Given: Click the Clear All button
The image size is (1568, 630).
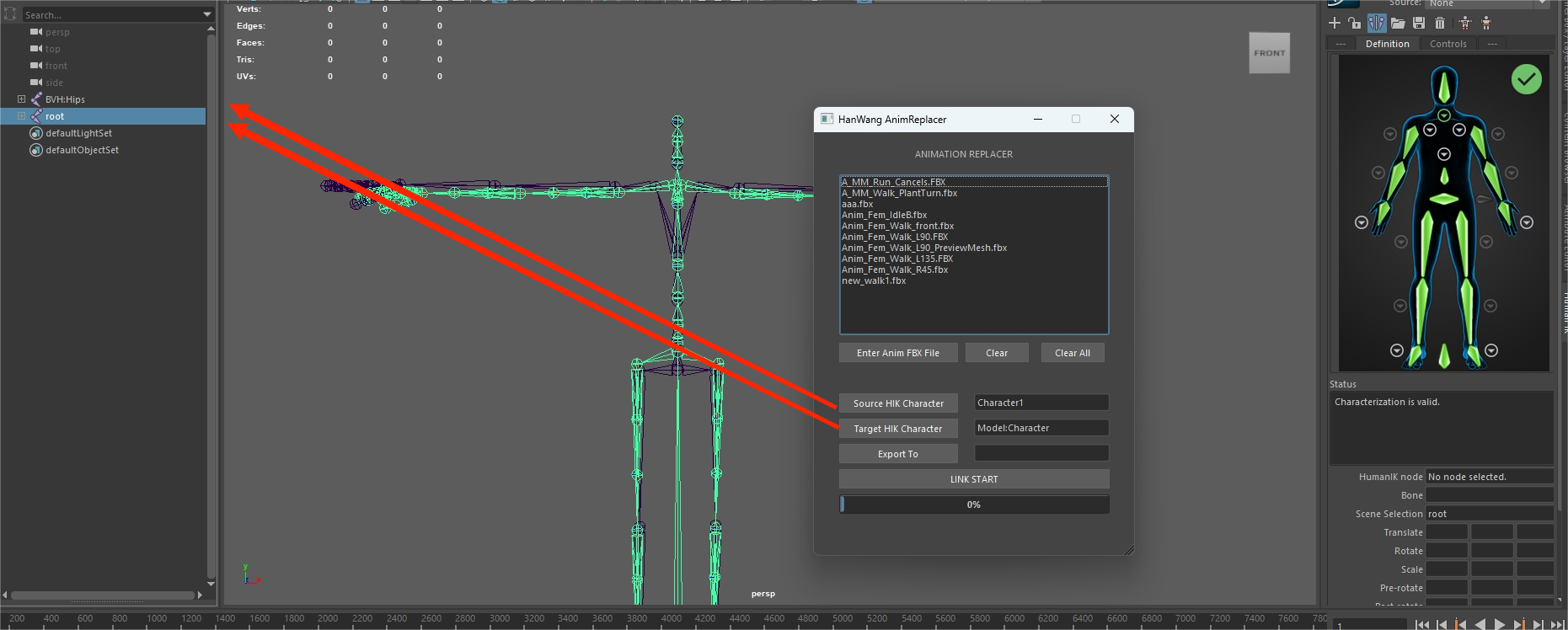Looking at the screenshot, I should [1073, 353].
